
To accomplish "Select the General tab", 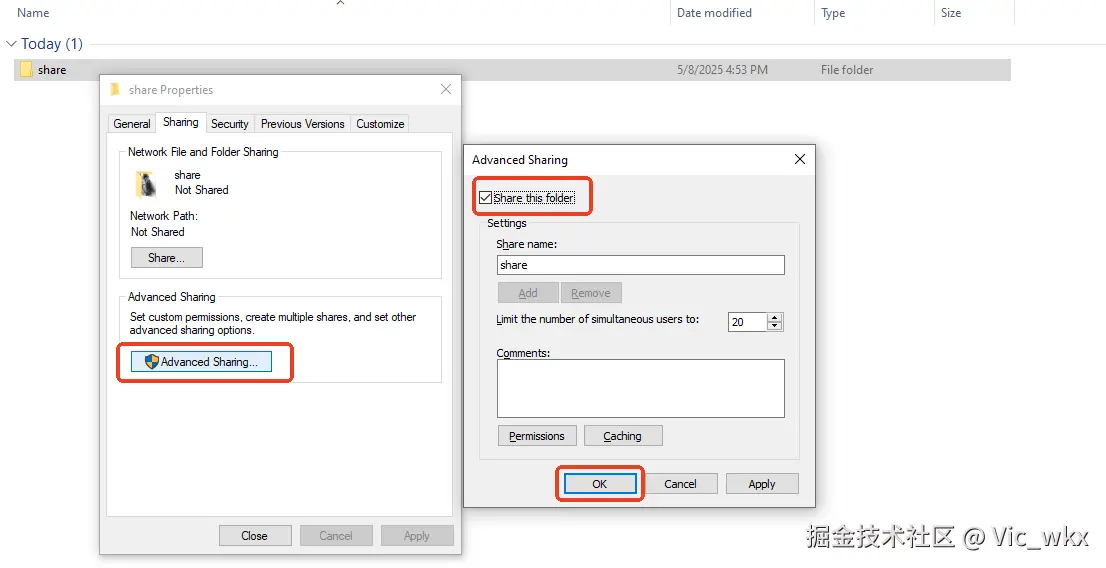I will pyautogui.click(x=132, y=124).
